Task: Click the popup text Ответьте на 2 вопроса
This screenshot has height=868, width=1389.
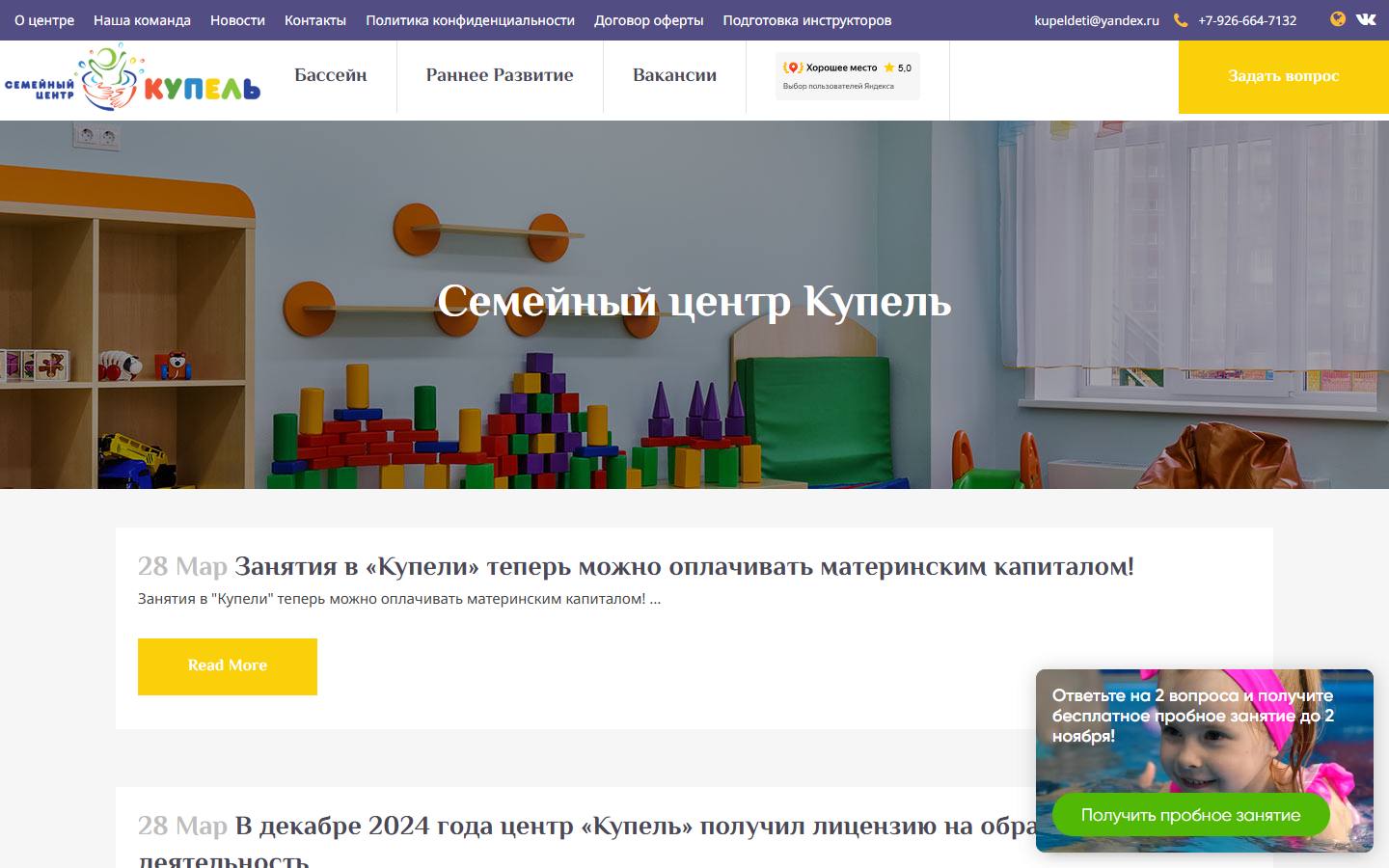Action: [1192, 716]
